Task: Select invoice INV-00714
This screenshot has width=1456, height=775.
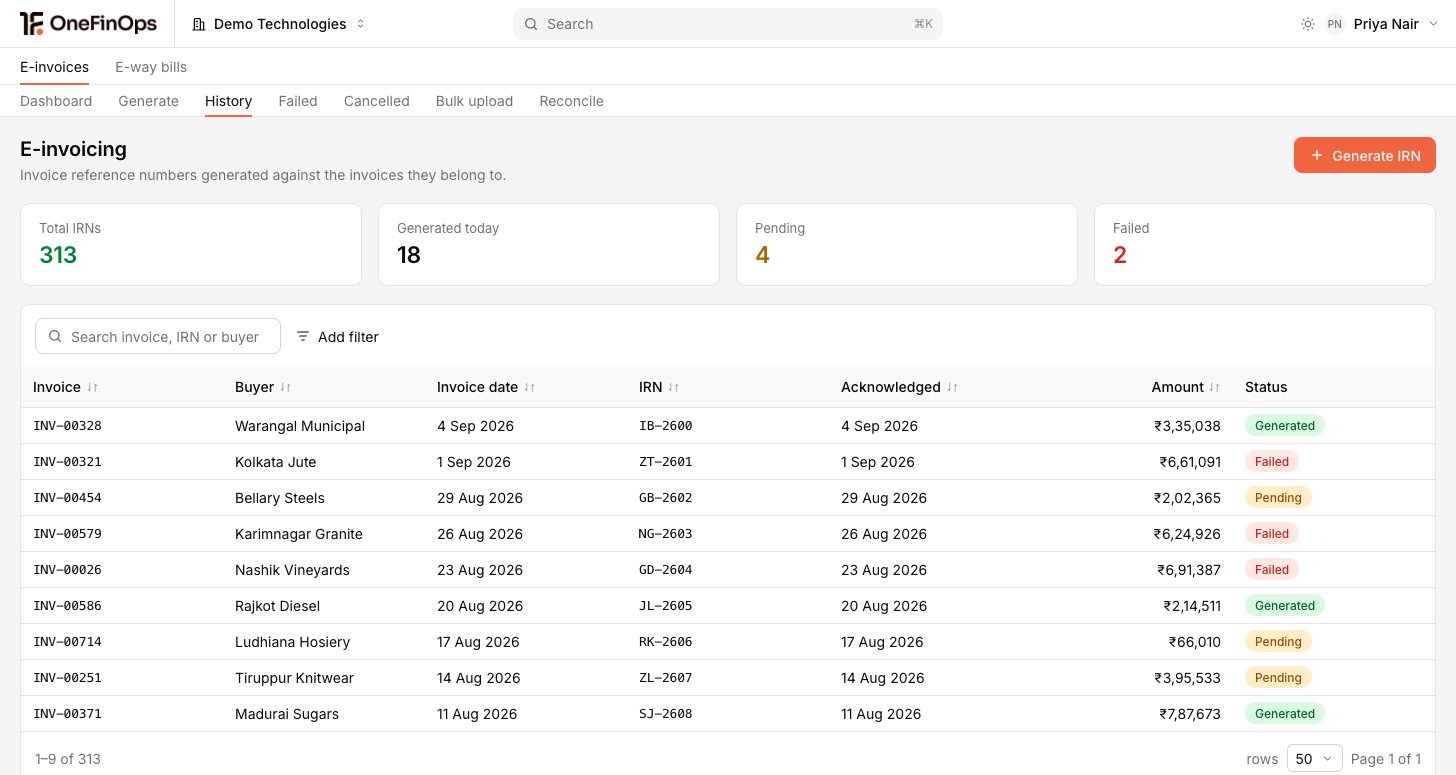Action: coord(67,642)
